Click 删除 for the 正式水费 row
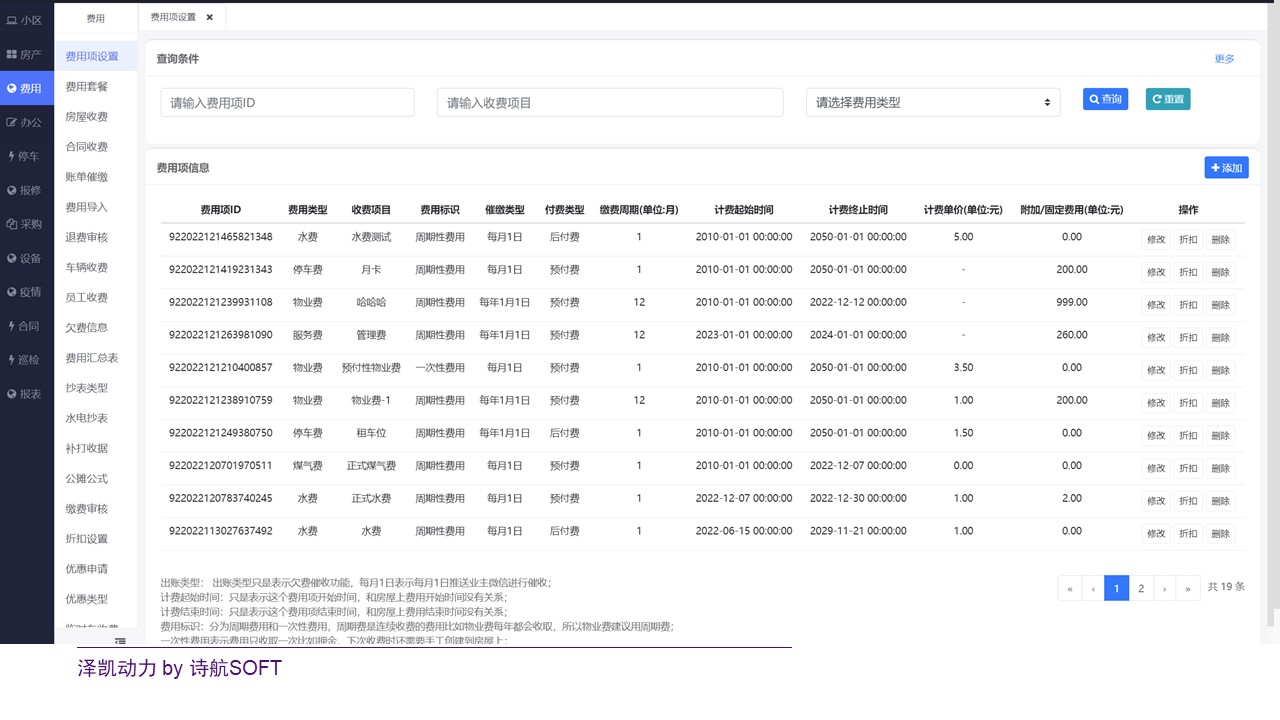 coord(1220,501)
